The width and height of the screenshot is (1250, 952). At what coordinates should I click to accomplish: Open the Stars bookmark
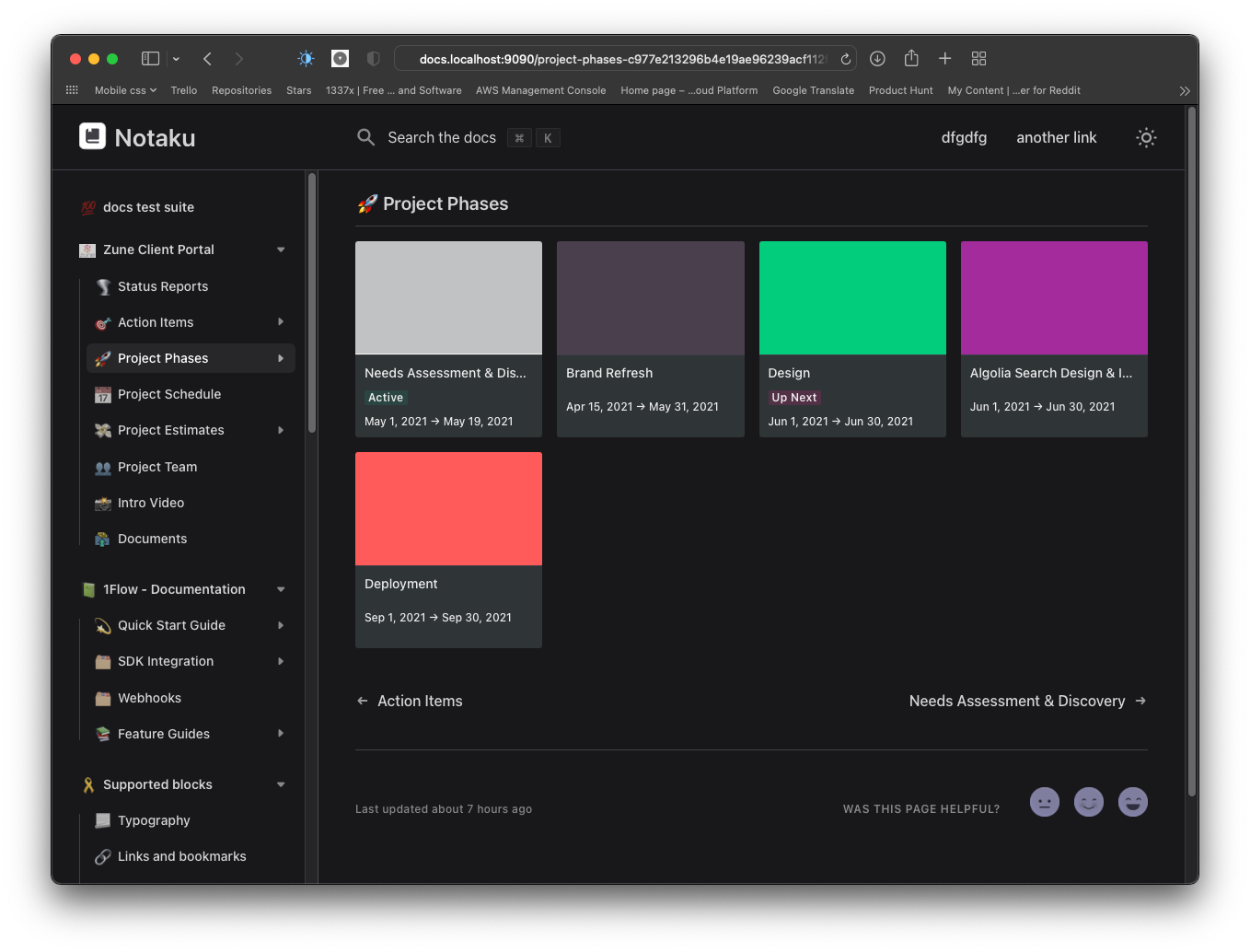click(x=298, y=90)
